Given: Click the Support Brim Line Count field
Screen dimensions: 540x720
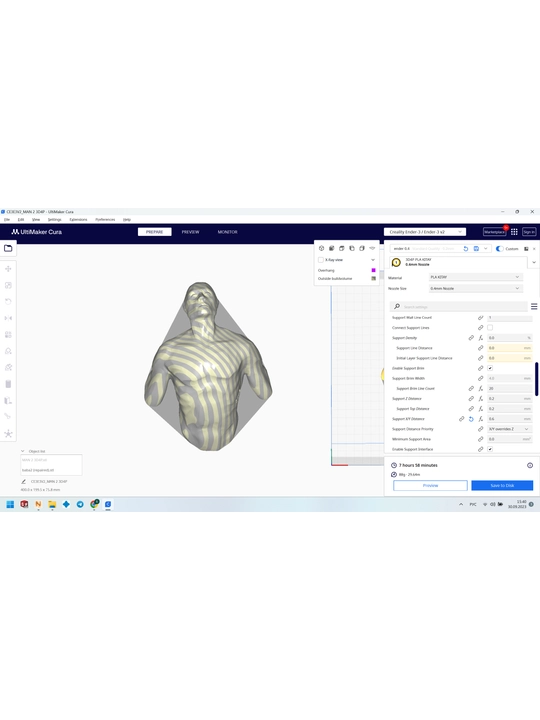Looking at the screenshot, I should pyautogui.click(x=509, y=388).
